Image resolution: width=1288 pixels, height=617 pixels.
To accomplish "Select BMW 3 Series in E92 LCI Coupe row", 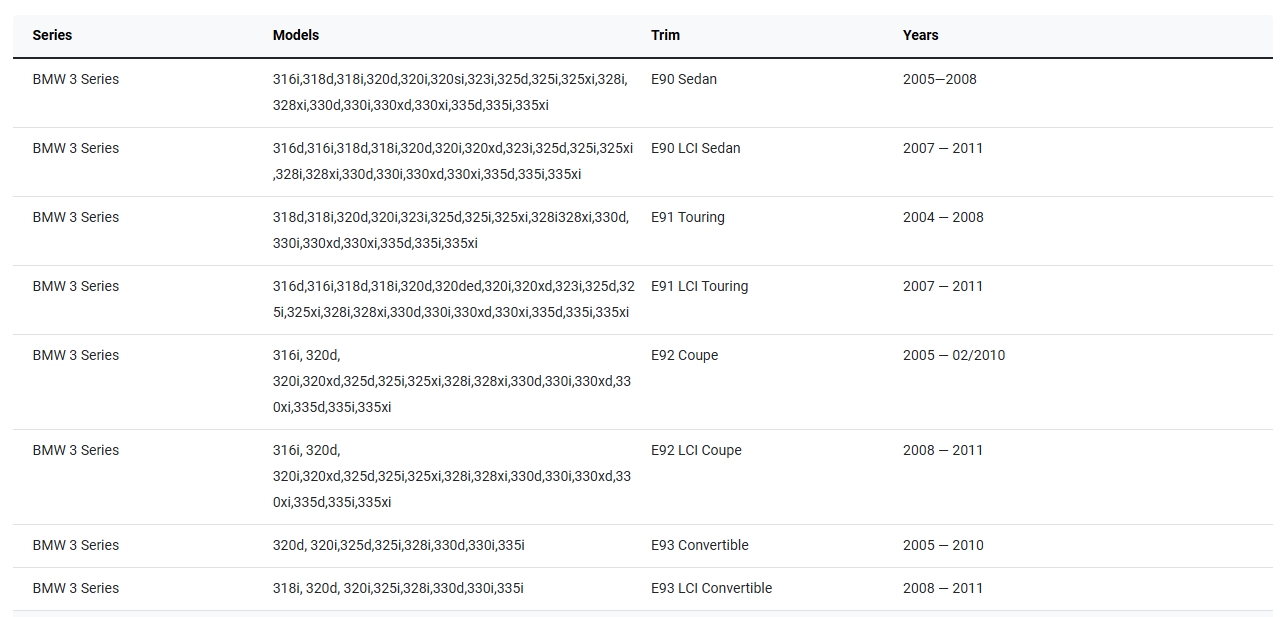I will (75, 450).
